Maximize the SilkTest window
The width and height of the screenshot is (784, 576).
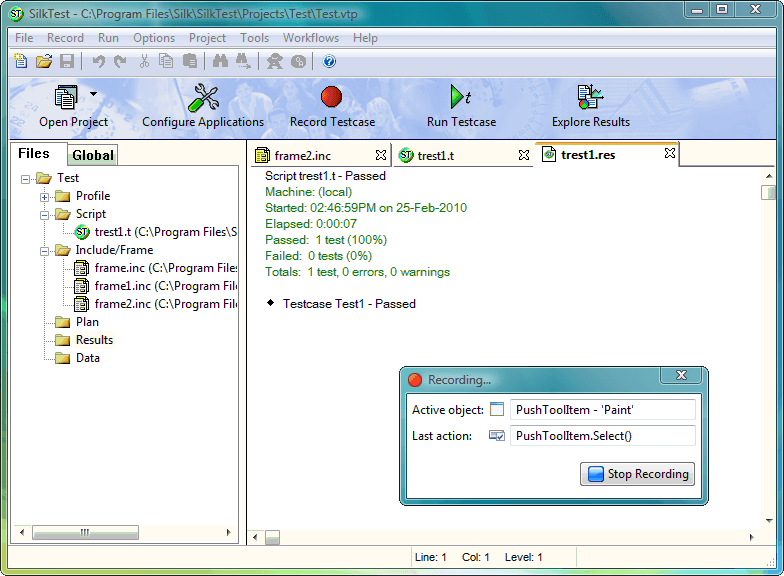722,10
